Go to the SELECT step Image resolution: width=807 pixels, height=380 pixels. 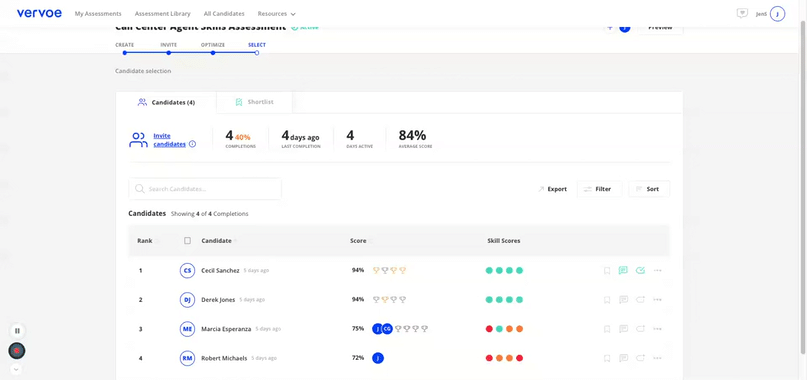[x=257, y=45]
